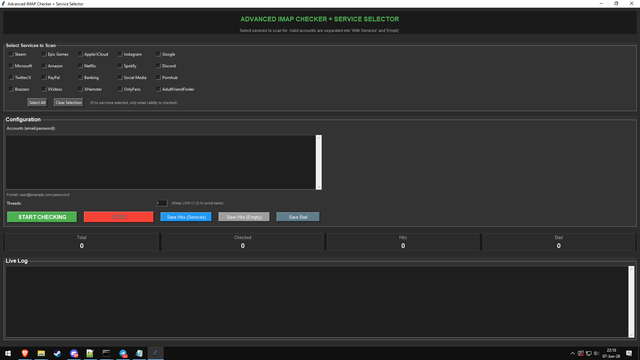Image resolution: width=640 pixels, height=360 pixels.
Task: Click the Live Log scrollbar
Action: [631, 302]
